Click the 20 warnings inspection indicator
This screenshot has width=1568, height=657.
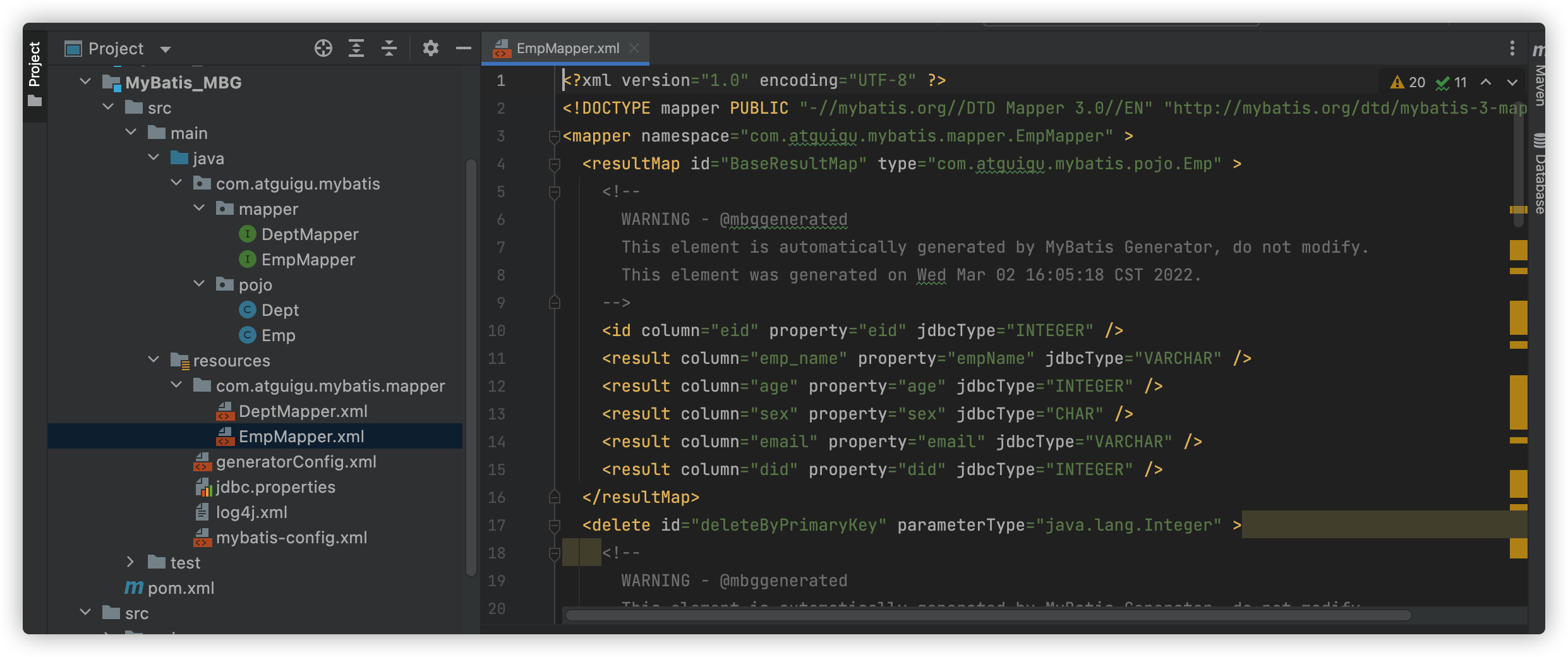point(1408,82)
